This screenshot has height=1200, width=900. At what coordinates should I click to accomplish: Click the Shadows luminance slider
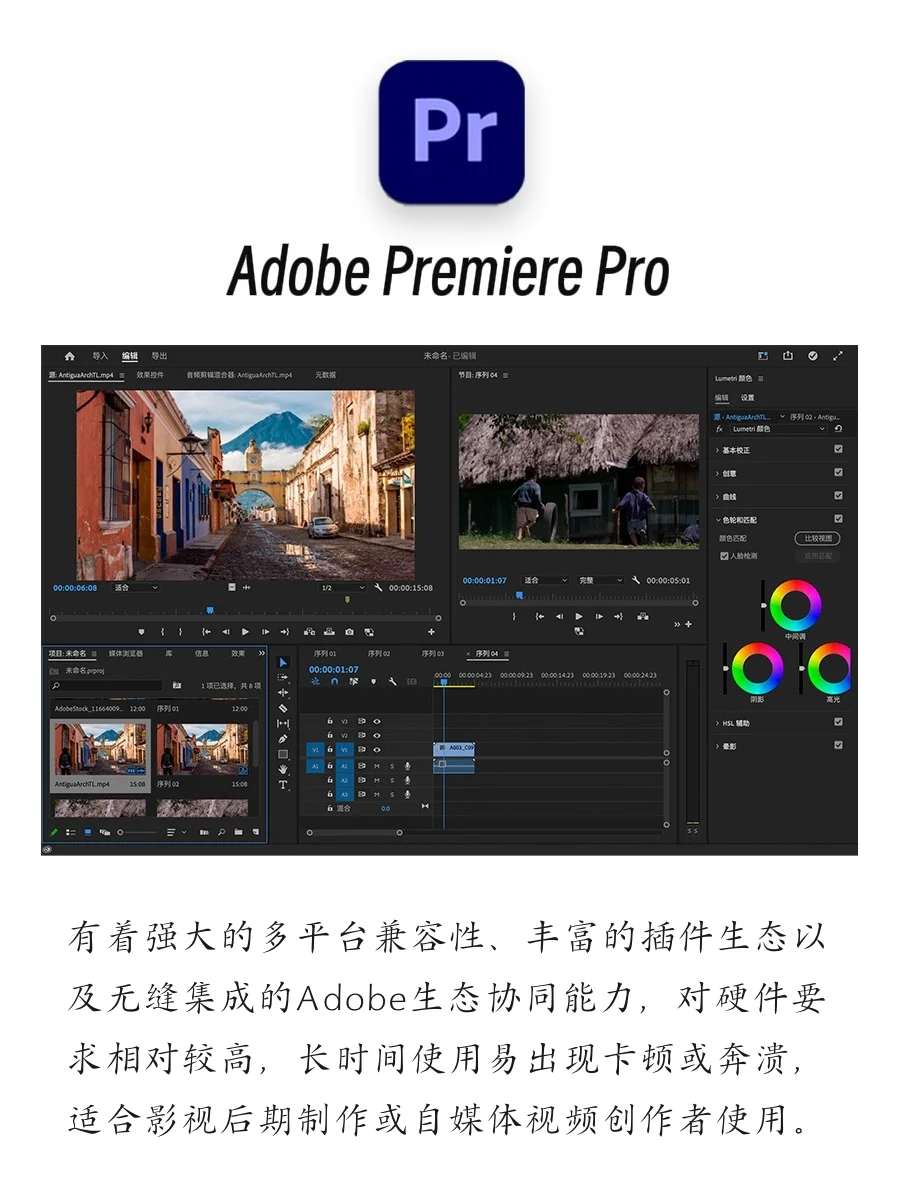pos(725,669)
